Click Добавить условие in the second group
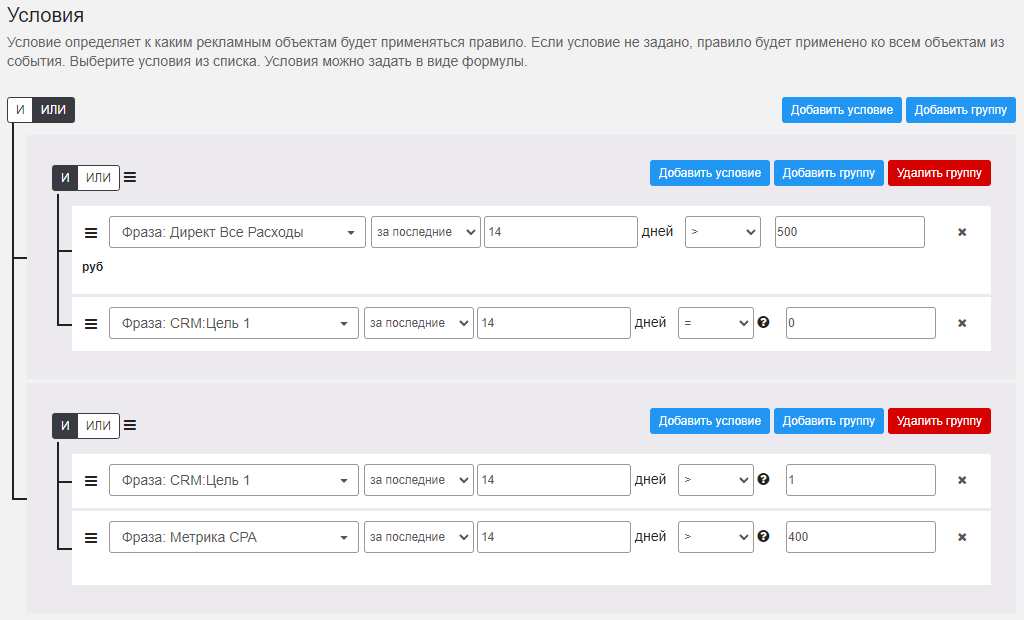The height and width of the screenshot is (620, 1024). pos(709,421)
